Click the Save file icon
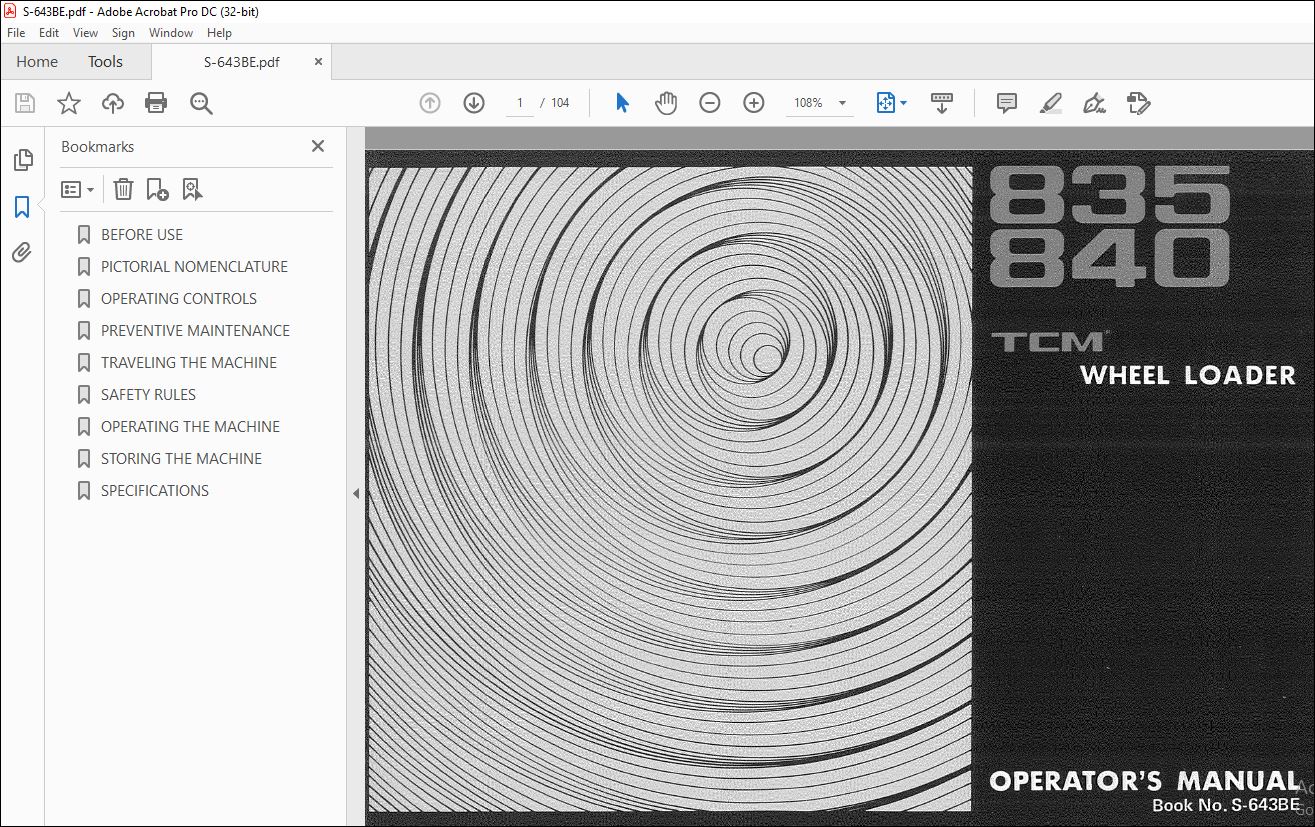Screen dimensions: 1315x827 pyautogui.click(x=25, y=103)
